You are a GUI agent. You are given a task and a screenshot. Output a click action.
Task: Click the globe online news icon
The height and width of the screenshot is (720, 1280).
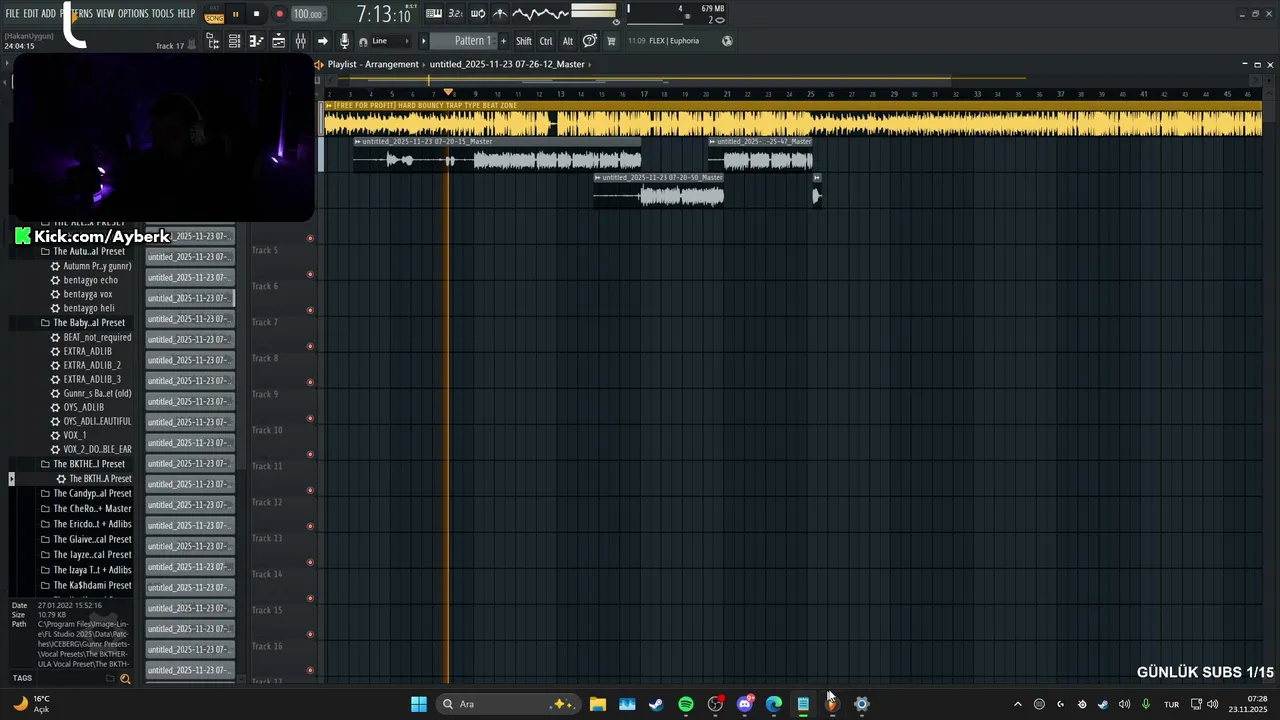tap(727, 41)
